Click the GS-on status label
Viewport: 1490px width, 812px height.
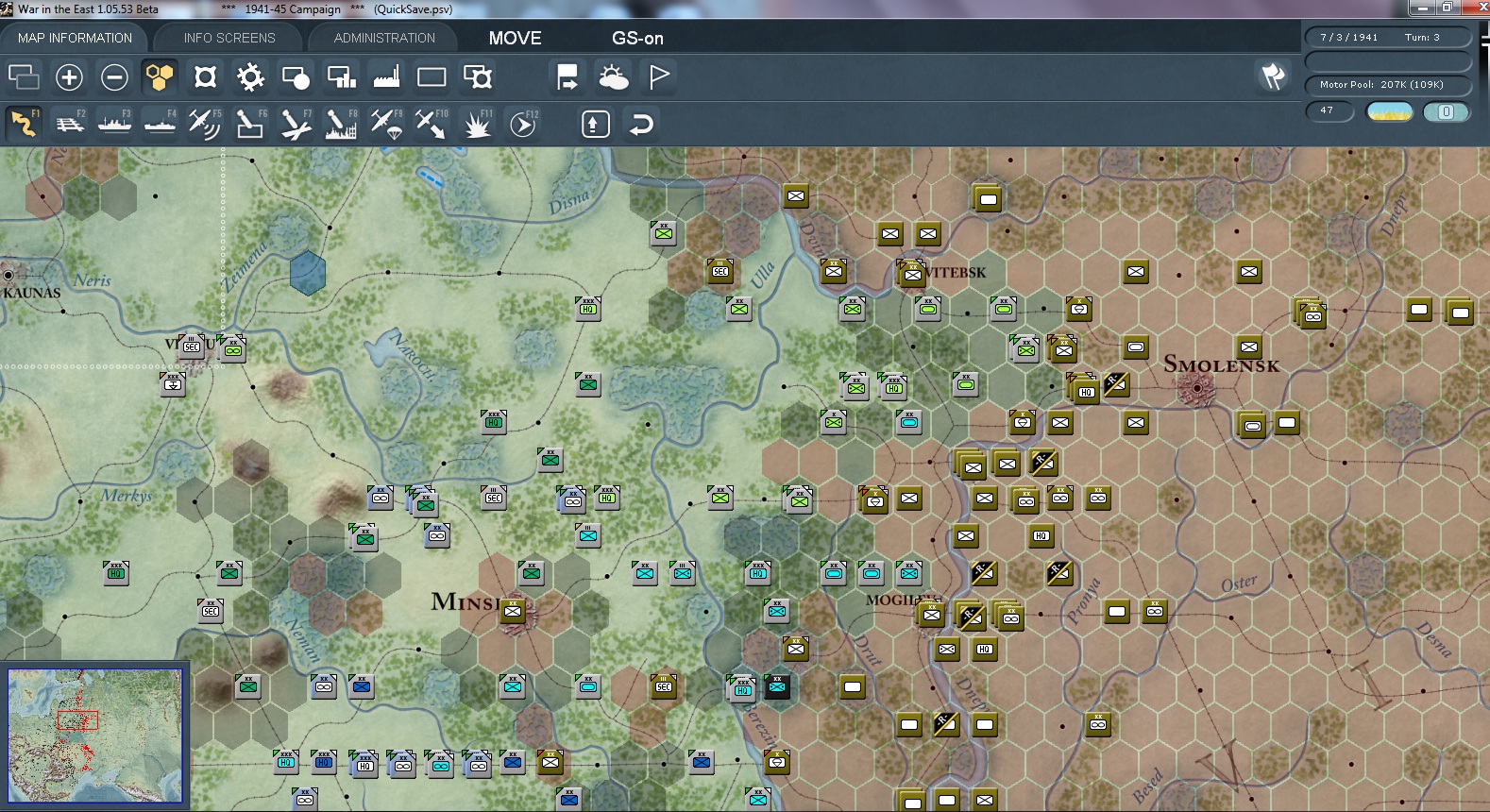click(x=637, y=38)
